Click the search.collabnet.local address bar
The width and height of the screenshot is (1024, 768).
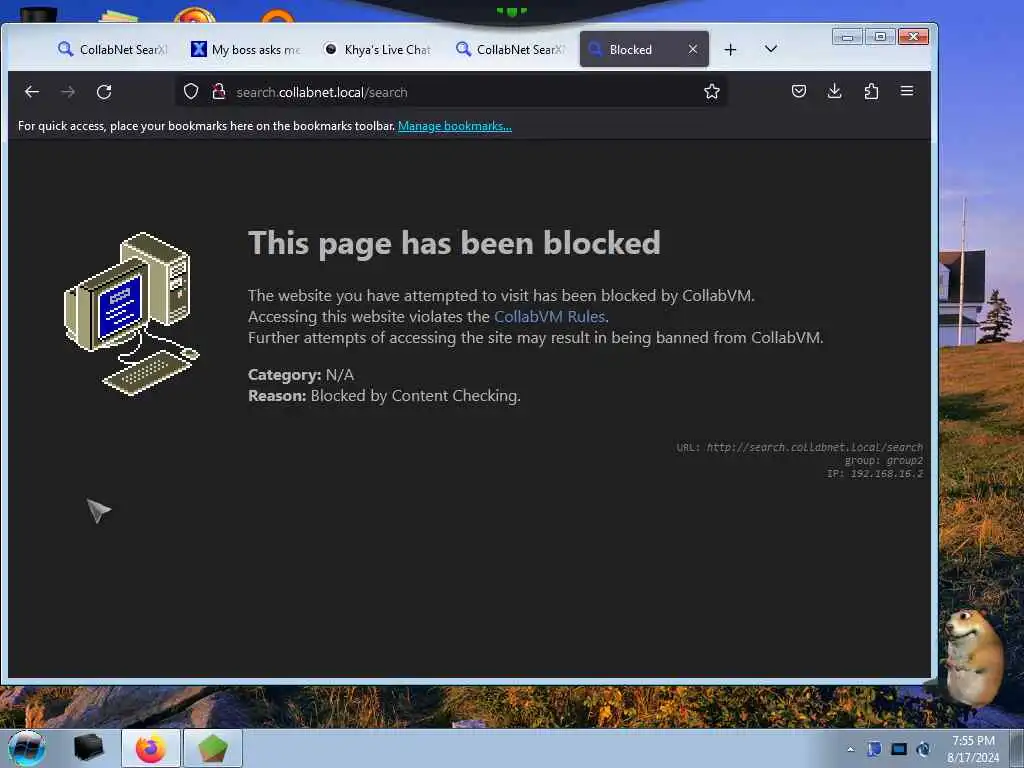(451, 92)
